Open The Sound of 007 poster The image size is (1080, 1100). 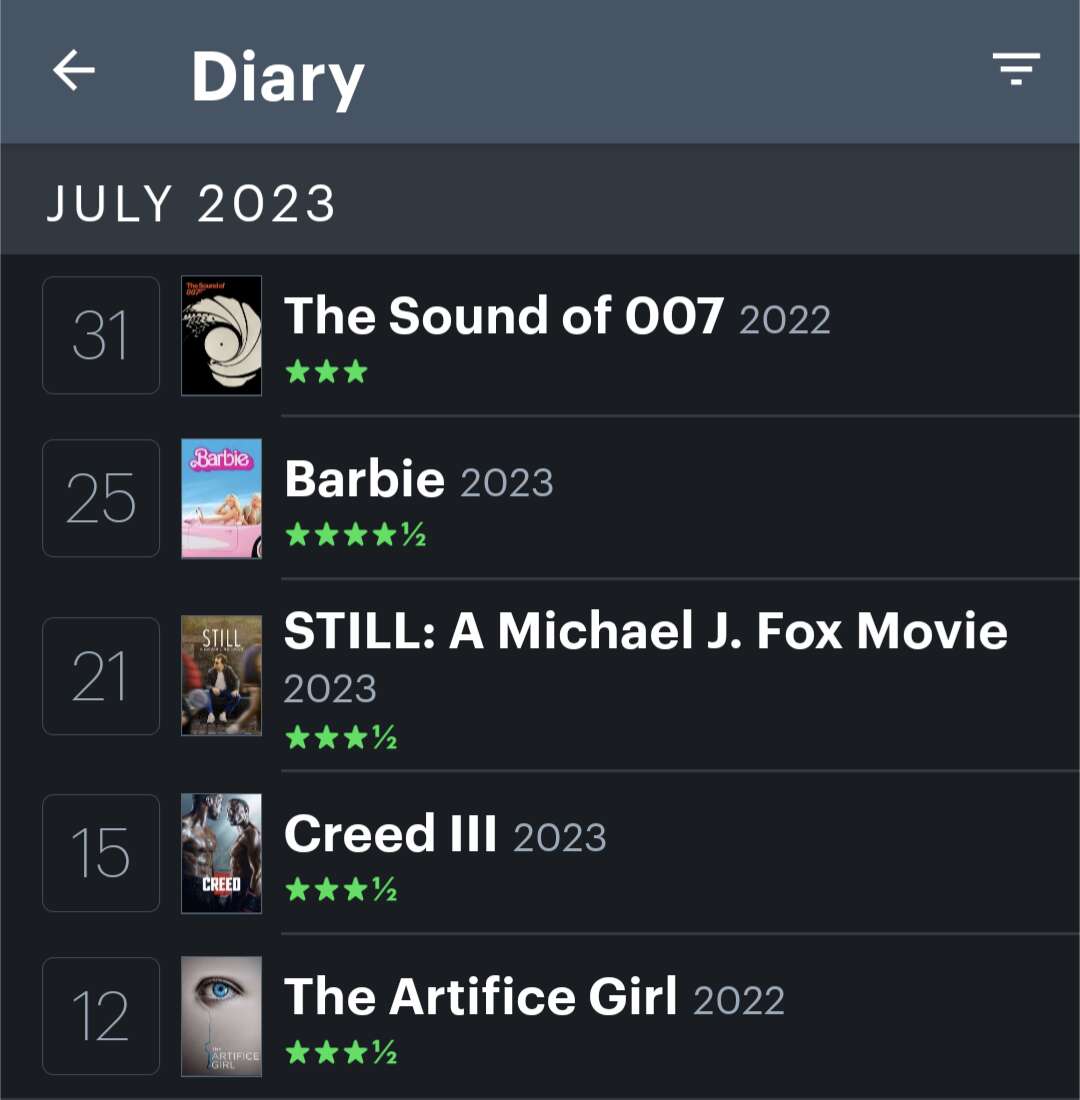[x=221, y=336]
